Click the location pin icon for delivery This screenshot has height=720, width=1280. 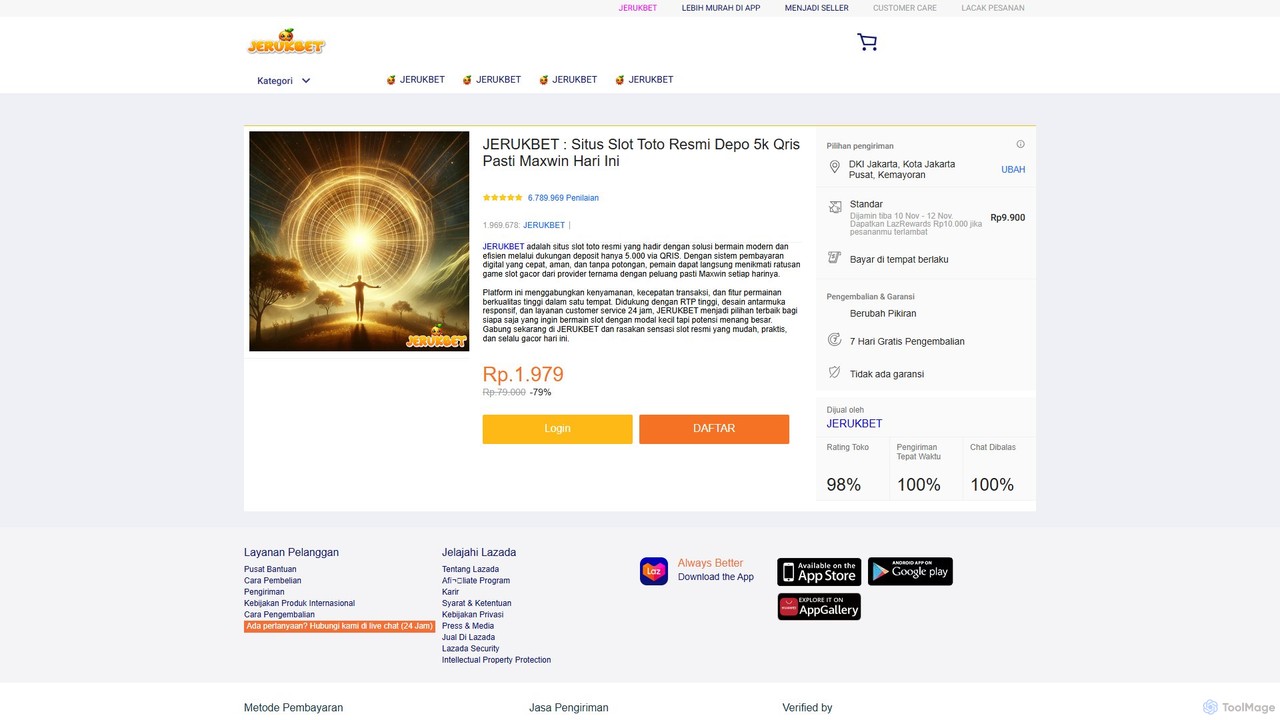835,168
